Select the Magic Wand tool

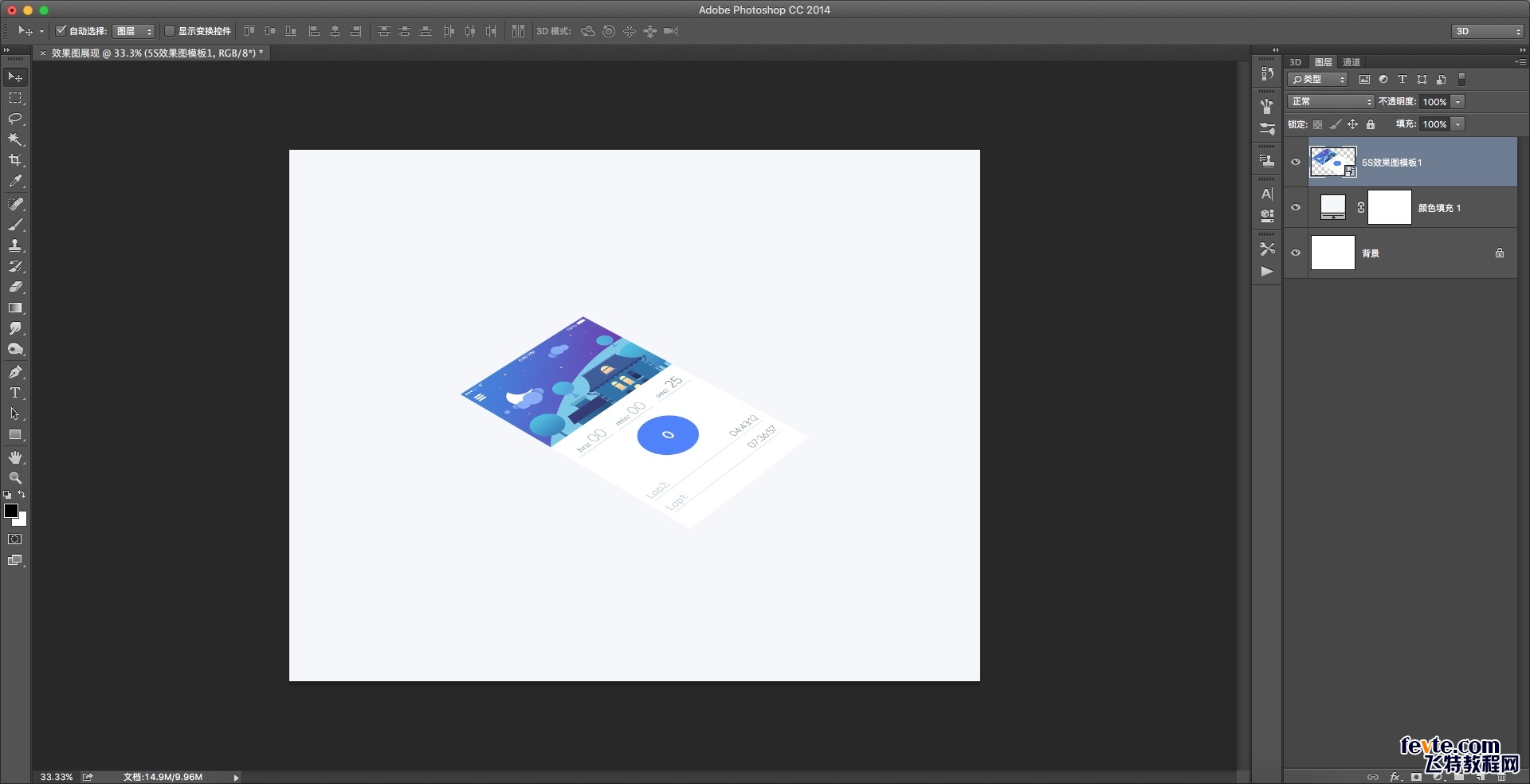[15, 139]
